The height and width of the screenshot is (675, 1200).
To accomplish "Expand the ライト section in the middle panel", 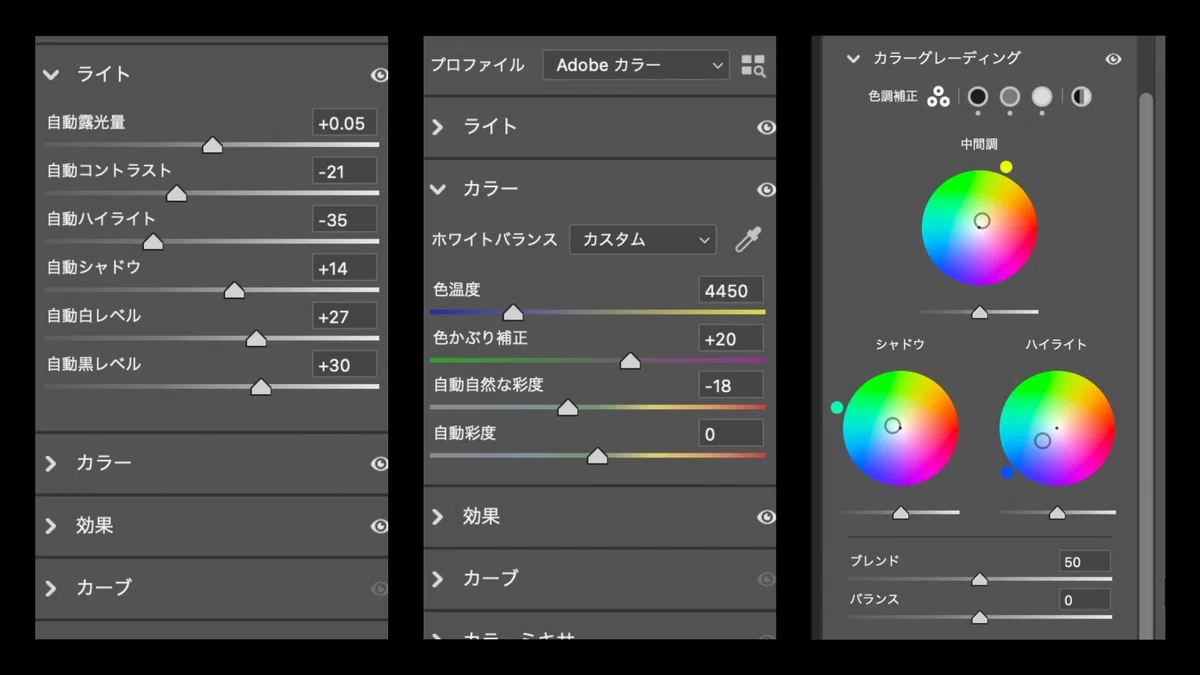I will coord(437,127).
